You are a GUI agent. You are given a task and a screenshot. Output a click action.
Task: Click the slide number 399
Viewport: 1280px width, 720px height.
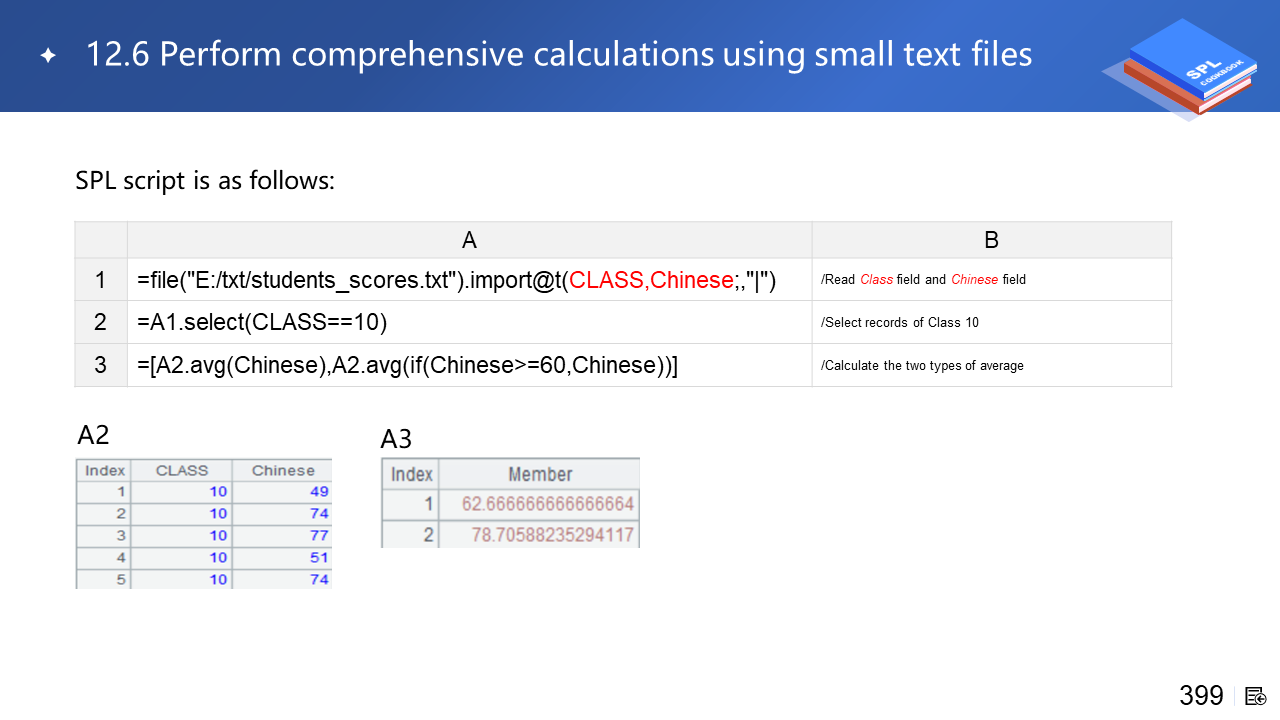point(1201,696)
